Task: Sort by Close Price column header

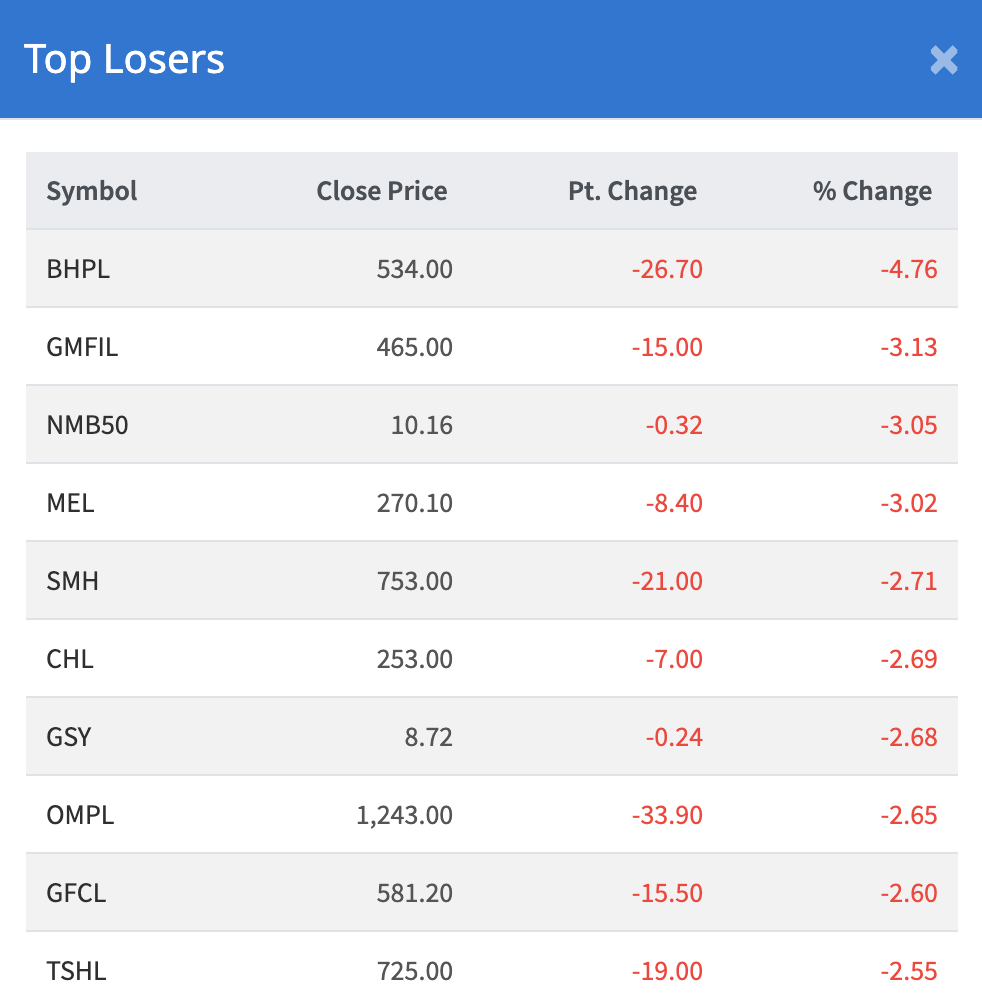Action: click(382, 191)
